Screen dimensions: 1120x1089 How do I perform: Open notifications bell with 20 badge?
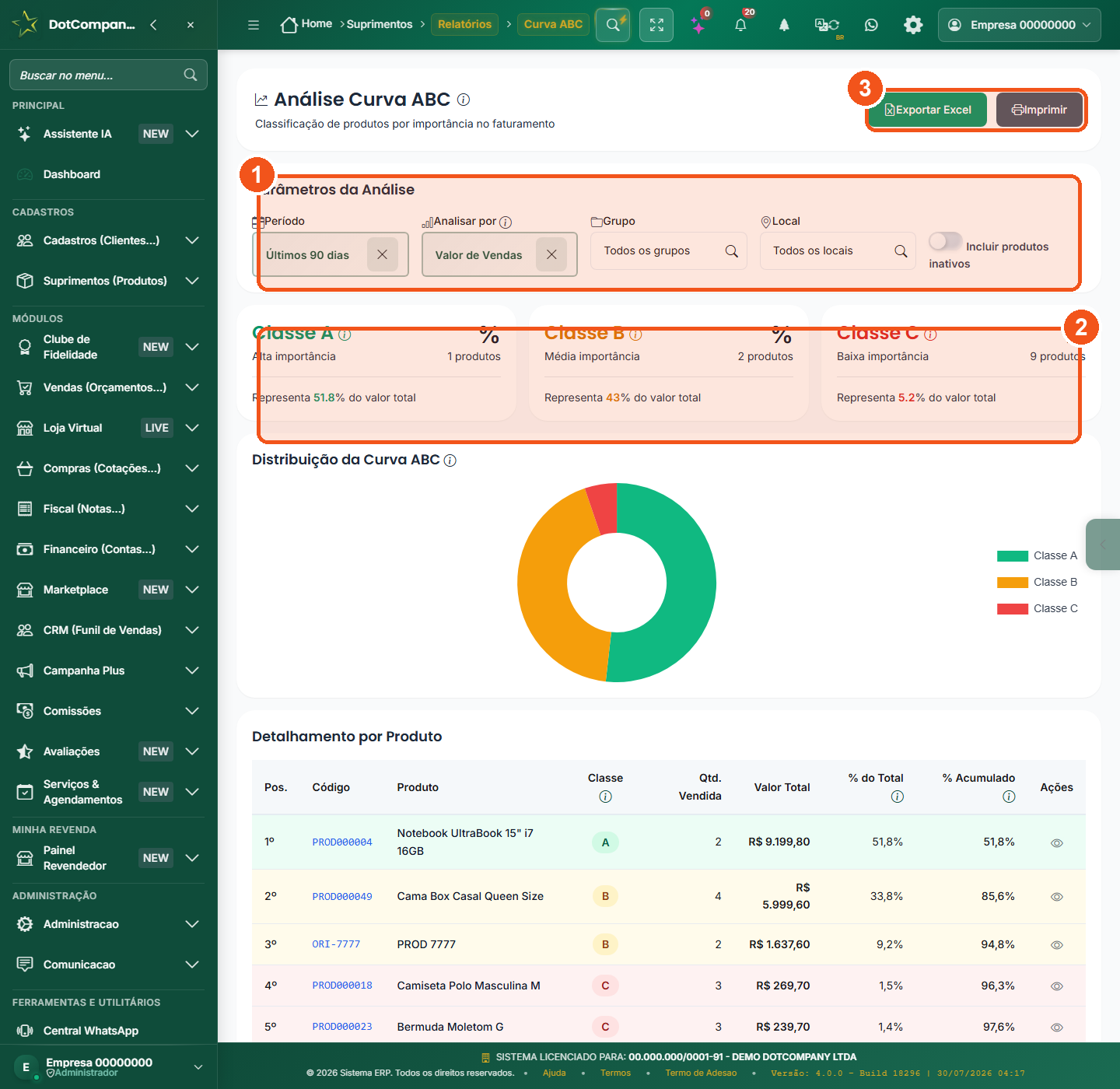[x=740, y=25]
